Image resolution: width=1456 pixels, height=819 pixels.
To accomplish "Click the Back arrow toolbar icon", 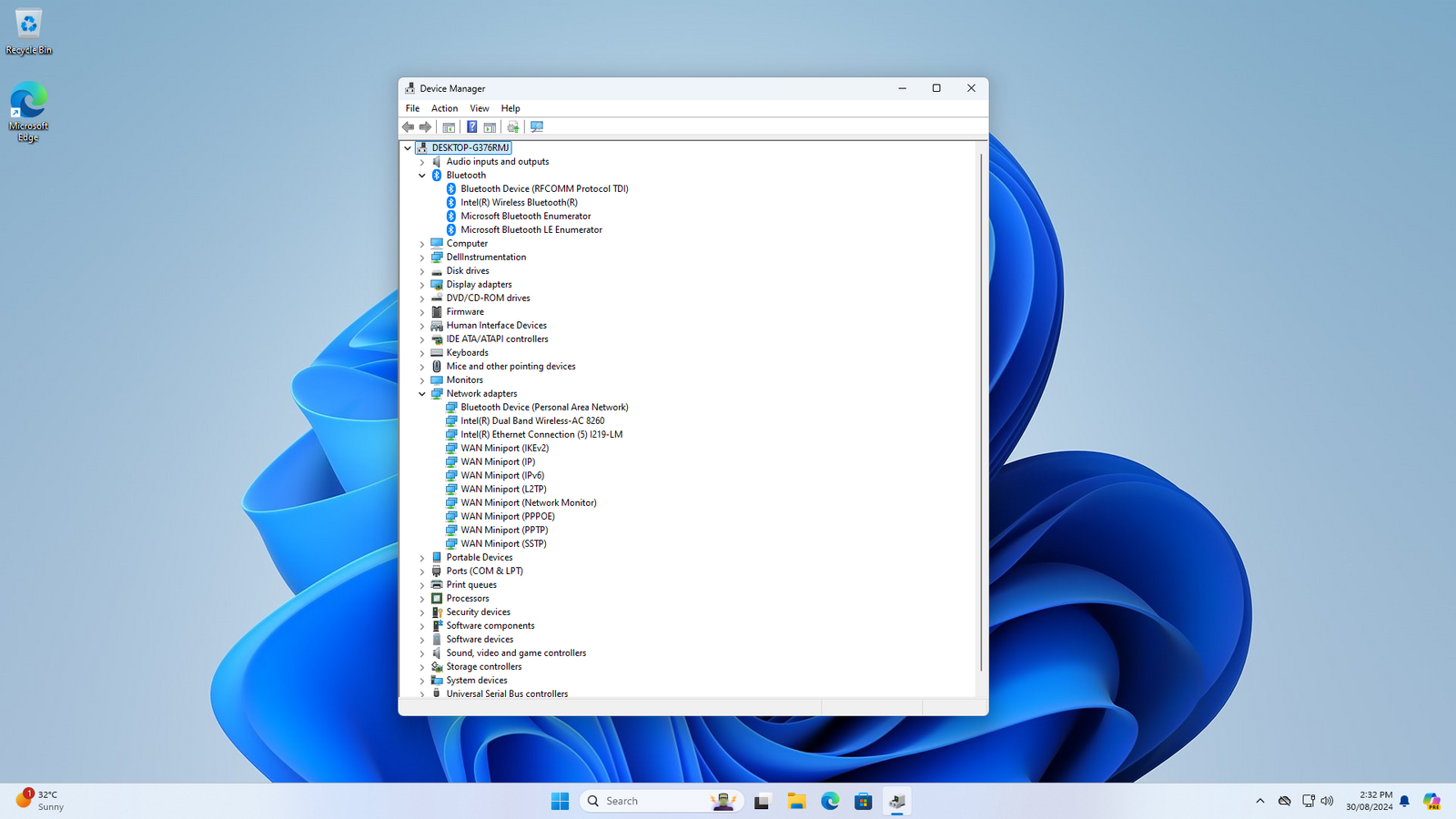I will pyautogui.click(x=409, y=127).
